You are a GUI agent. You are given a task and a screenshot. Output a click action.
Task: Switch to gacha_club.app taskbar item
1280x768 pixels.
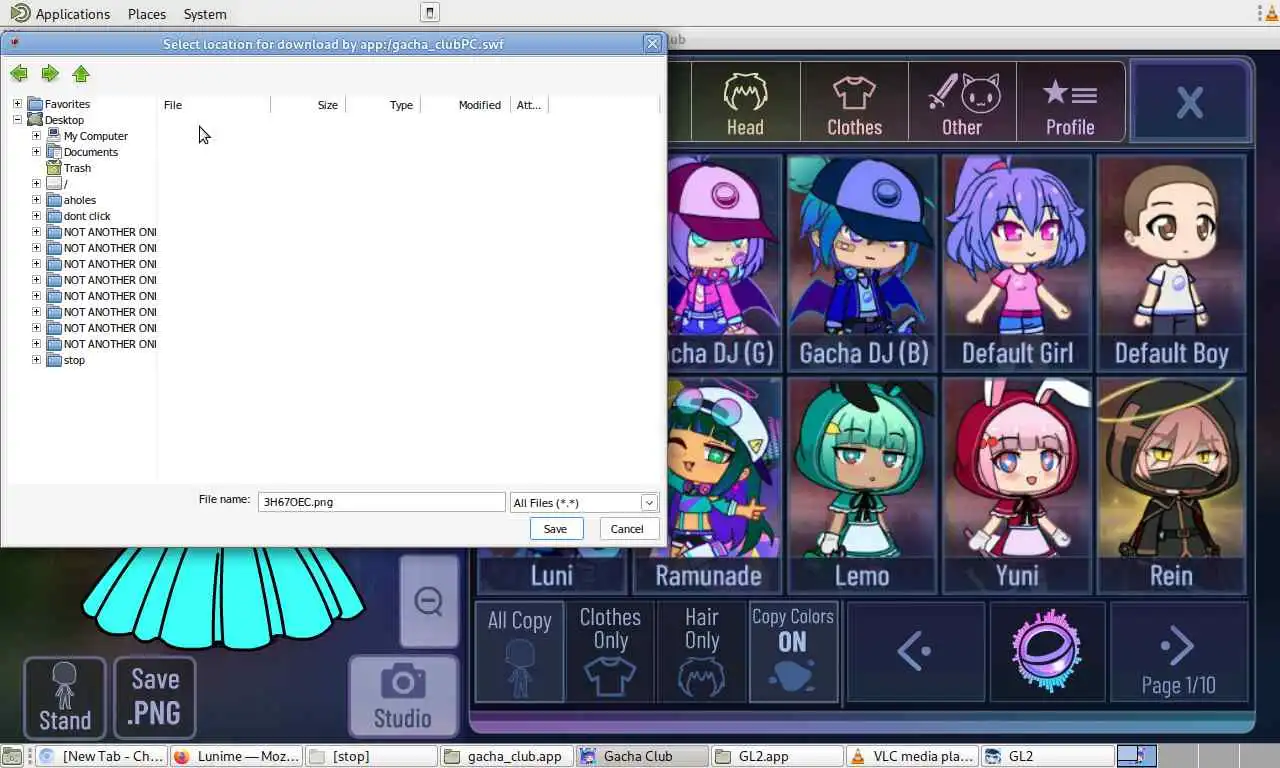[x=506, y=756]
